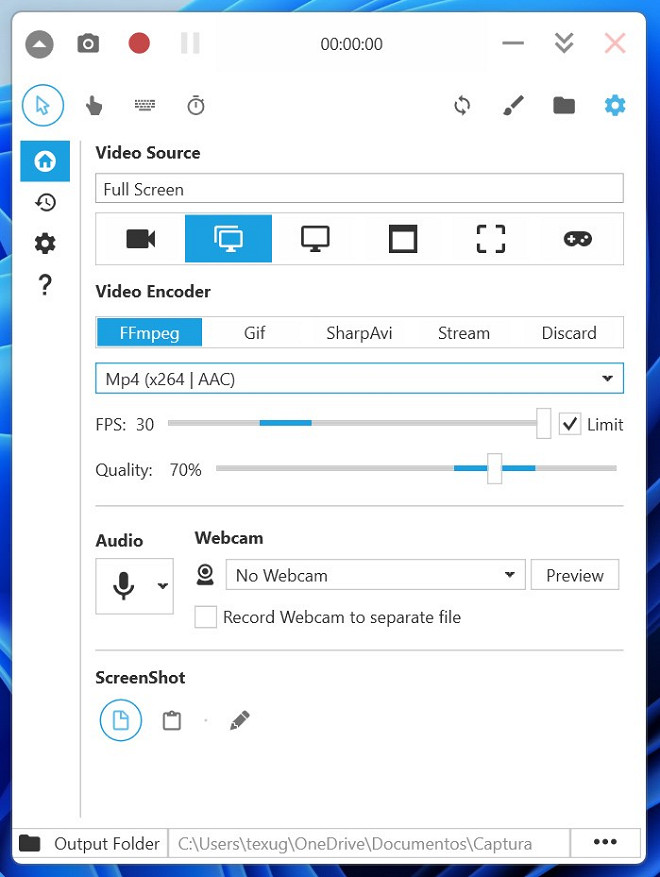Click the Output Folder label
Image resolution: width=660 pixels, height=877 pixels.
click(x=107, y=843)
